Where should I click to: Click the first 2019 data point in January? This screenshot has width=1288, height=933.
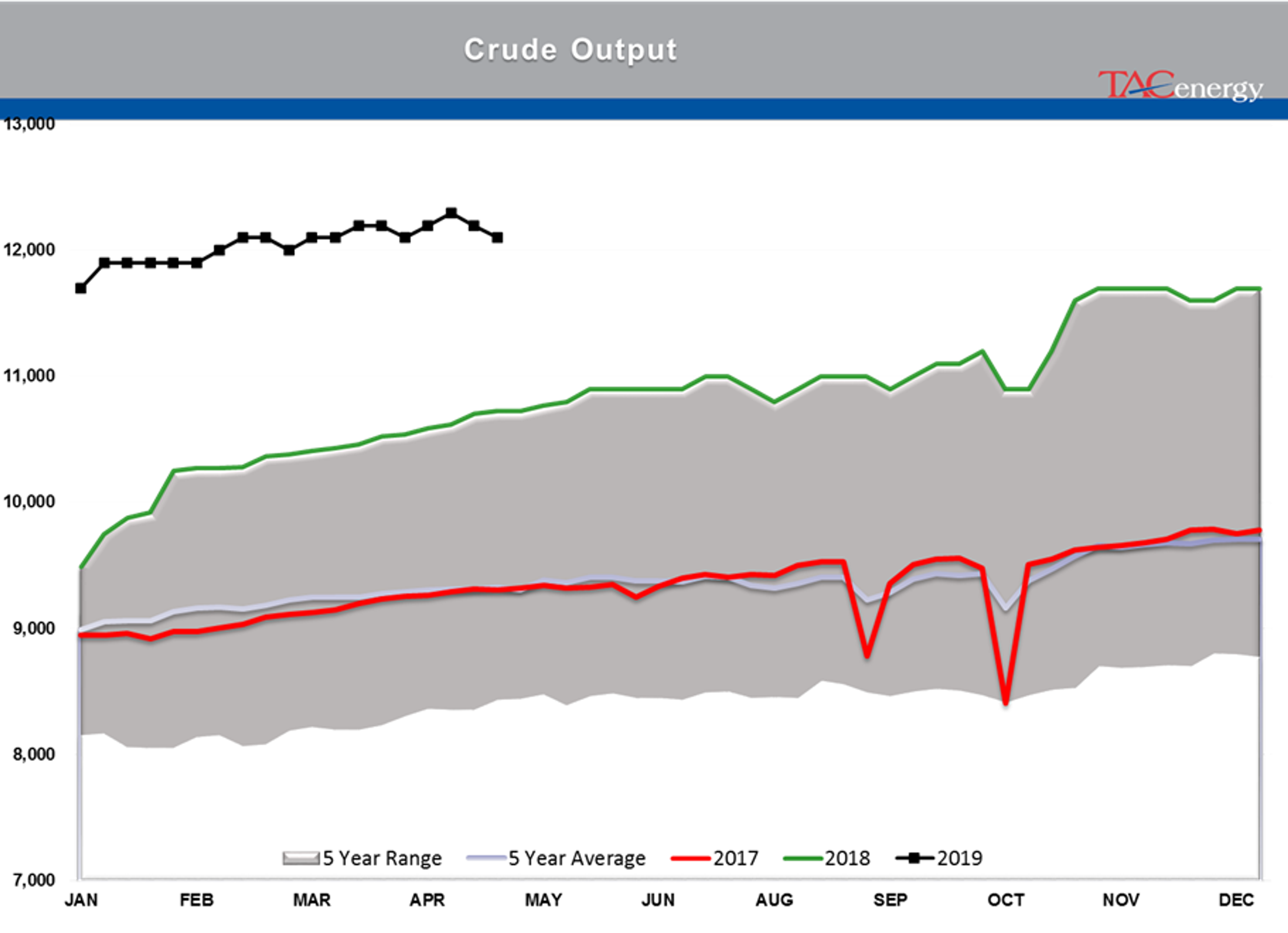coord(81,288)
